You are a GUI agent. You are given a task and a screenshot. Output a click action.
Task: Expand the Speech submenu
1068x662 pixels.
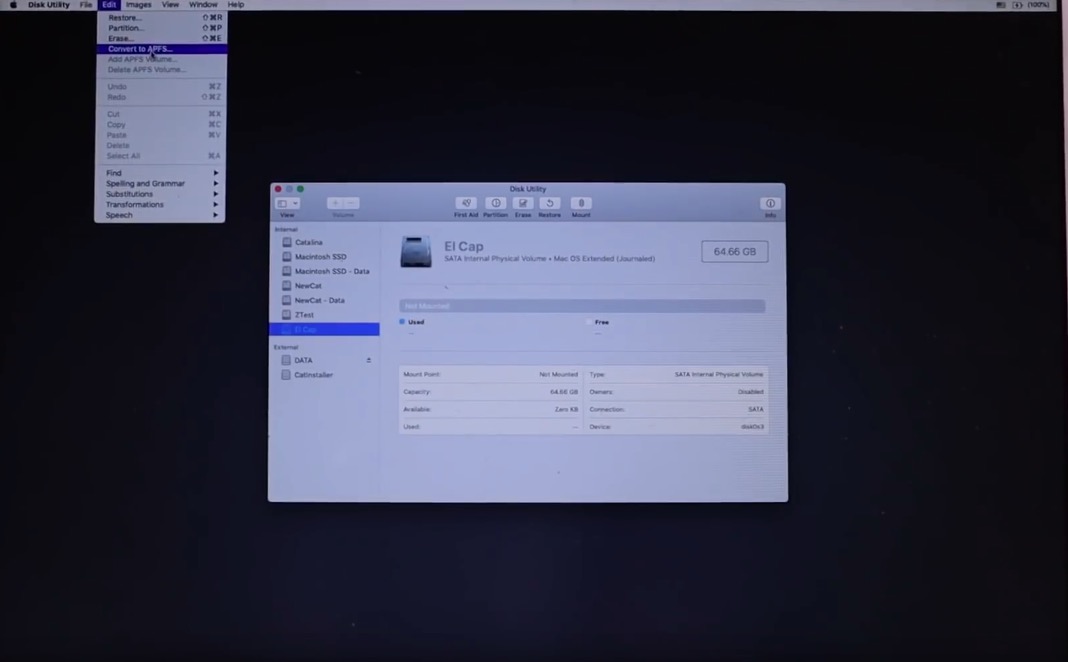(x=160, y=215)
